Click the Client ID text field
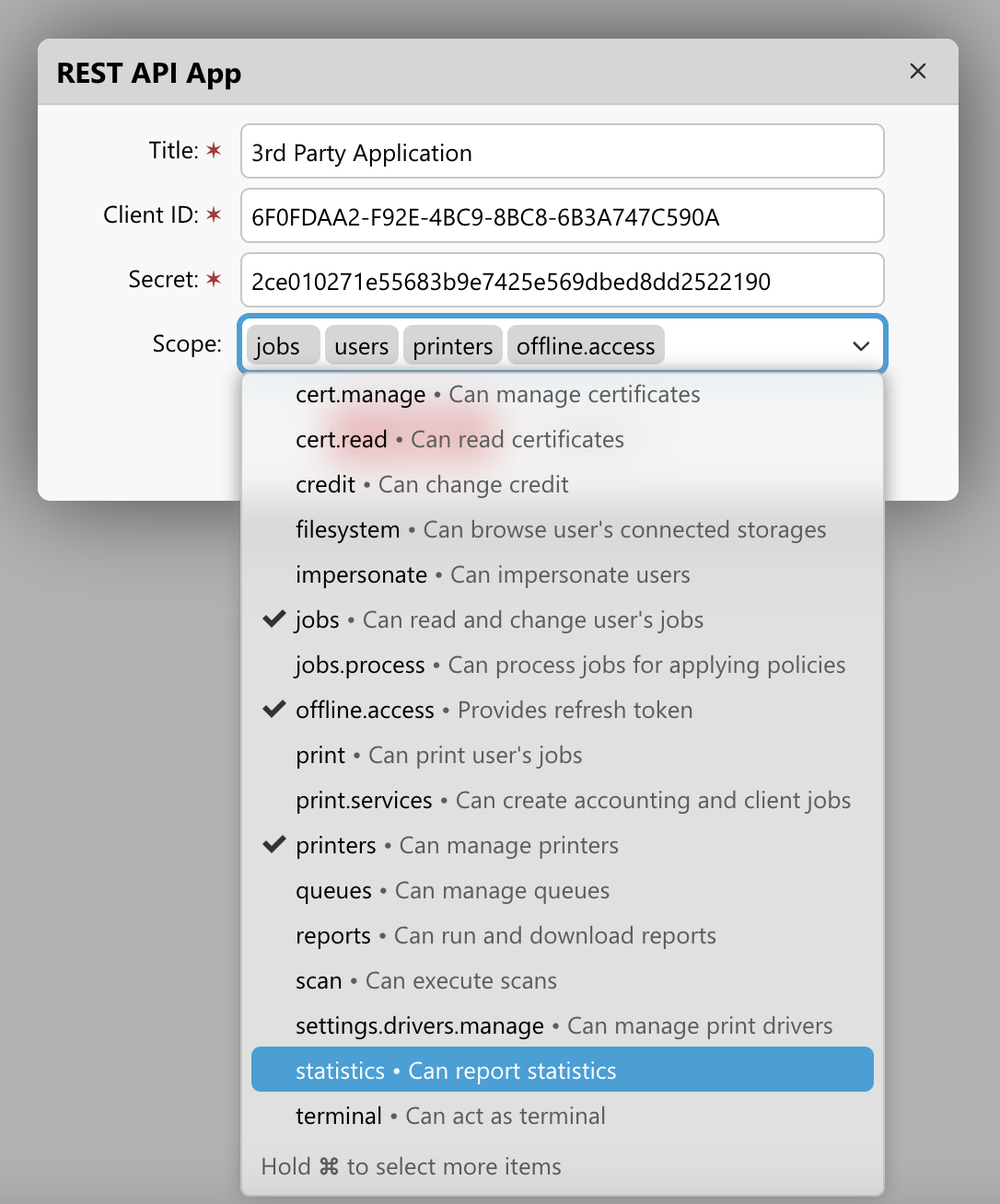Image resolution: width=1000 pixels, height=1204 pixels. [562, 216]
